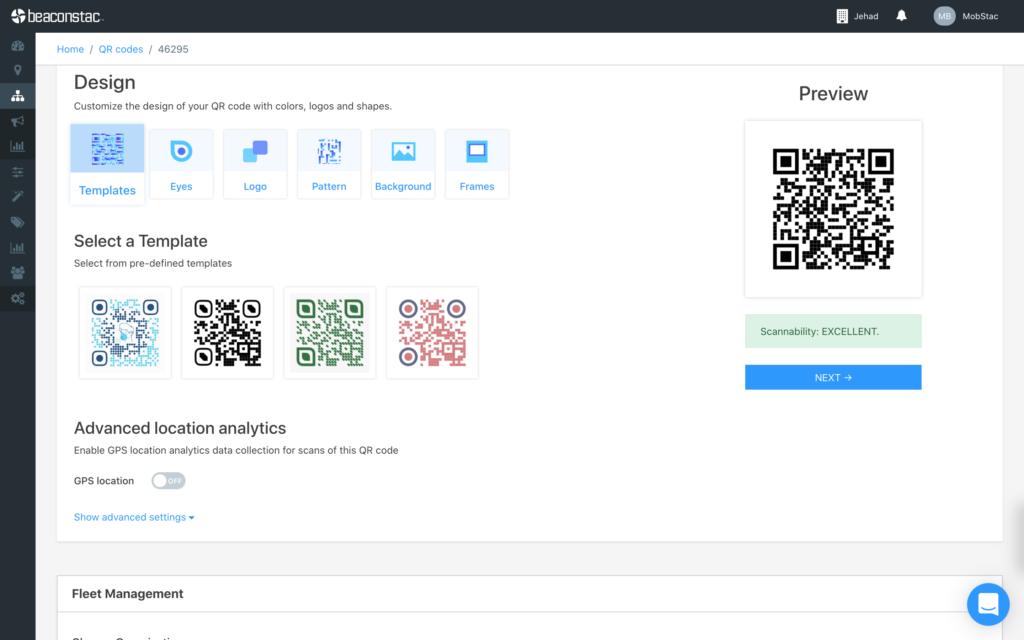This screenshot has height=640, width=1024.
Task: Open the users group sidebar icon
Action: click(x=18, y=272)
